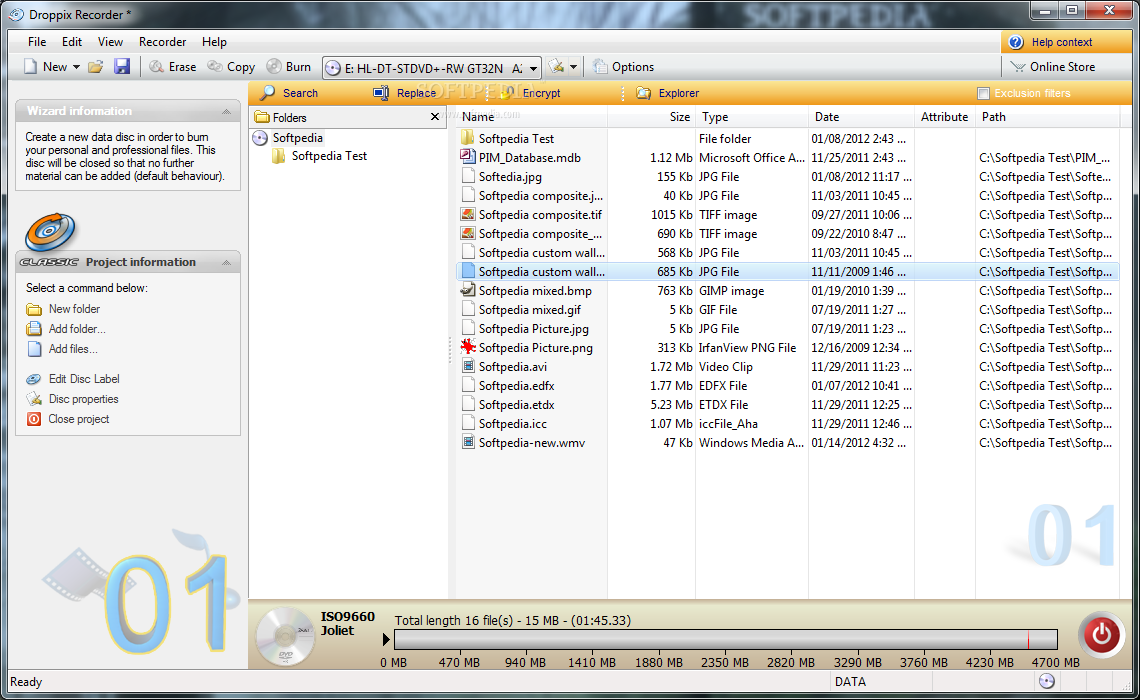Image resolution: width=1140 pixels, height=700 pixels.
Task: Open the Online Store link
Action: click(x=1053, y=67)
